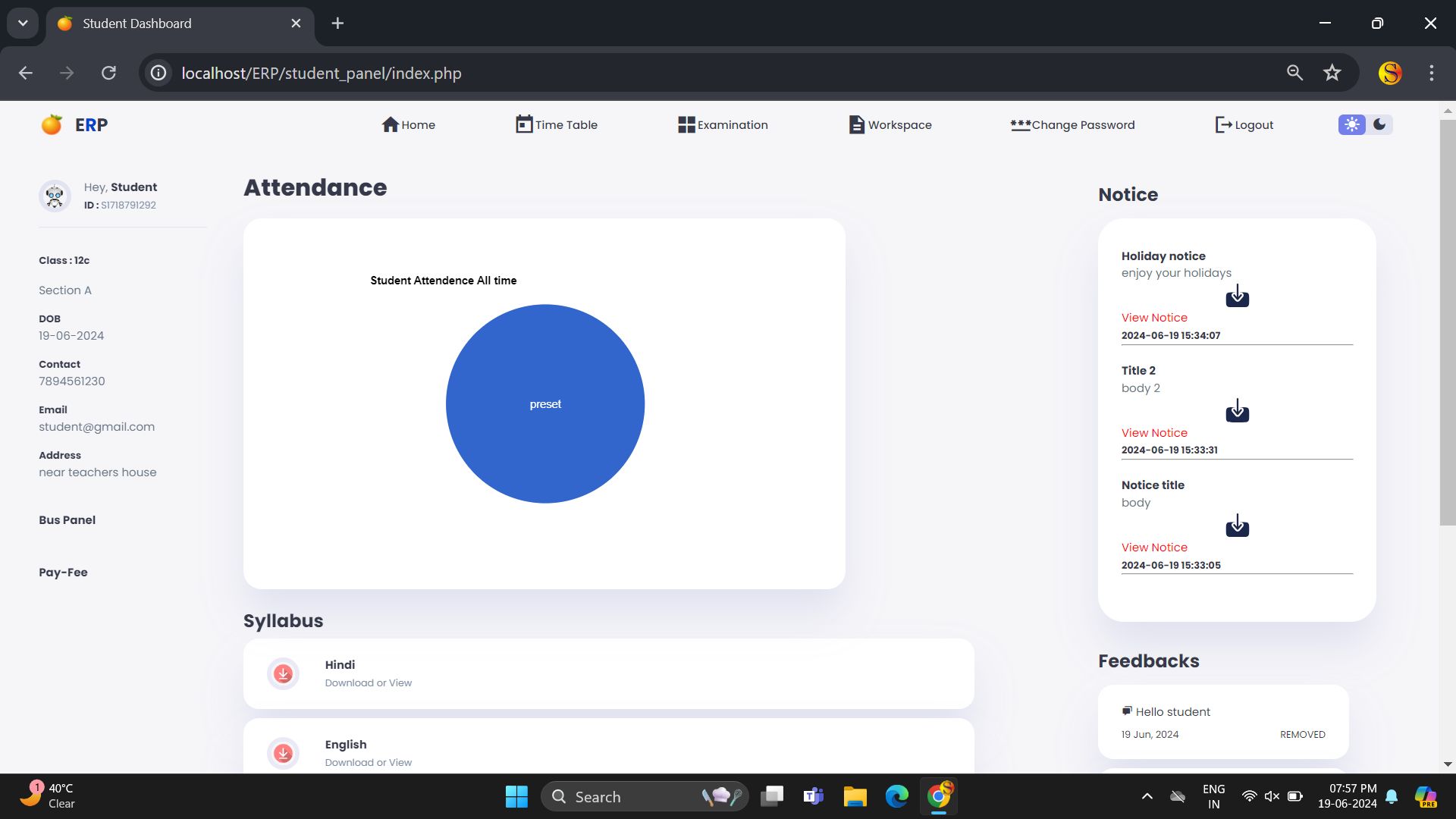Screen dimensions: 1456x819
Task: Open View Notice link for Notice title
Action: (x=1154, y=548)
